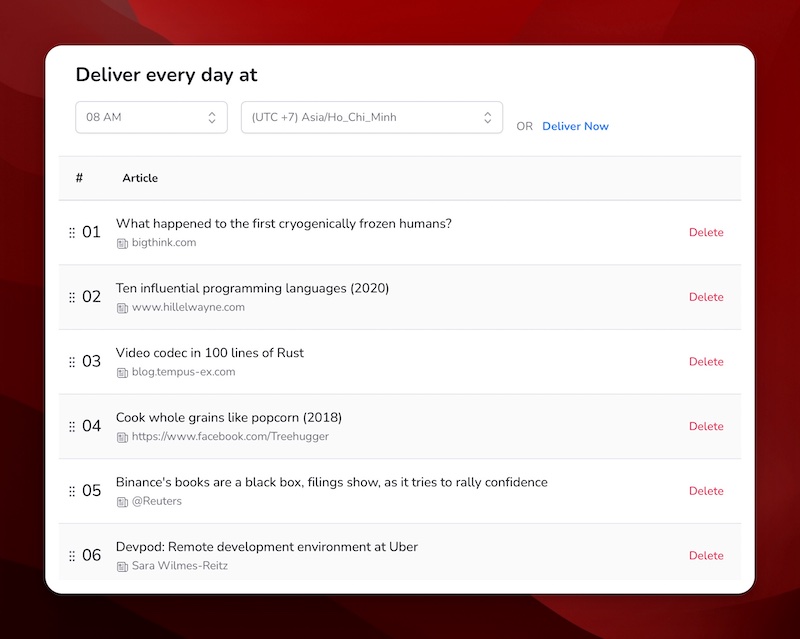Click the Article column header
The height and width of the screenshot is (639, 800).
click(x=140, y=178)
